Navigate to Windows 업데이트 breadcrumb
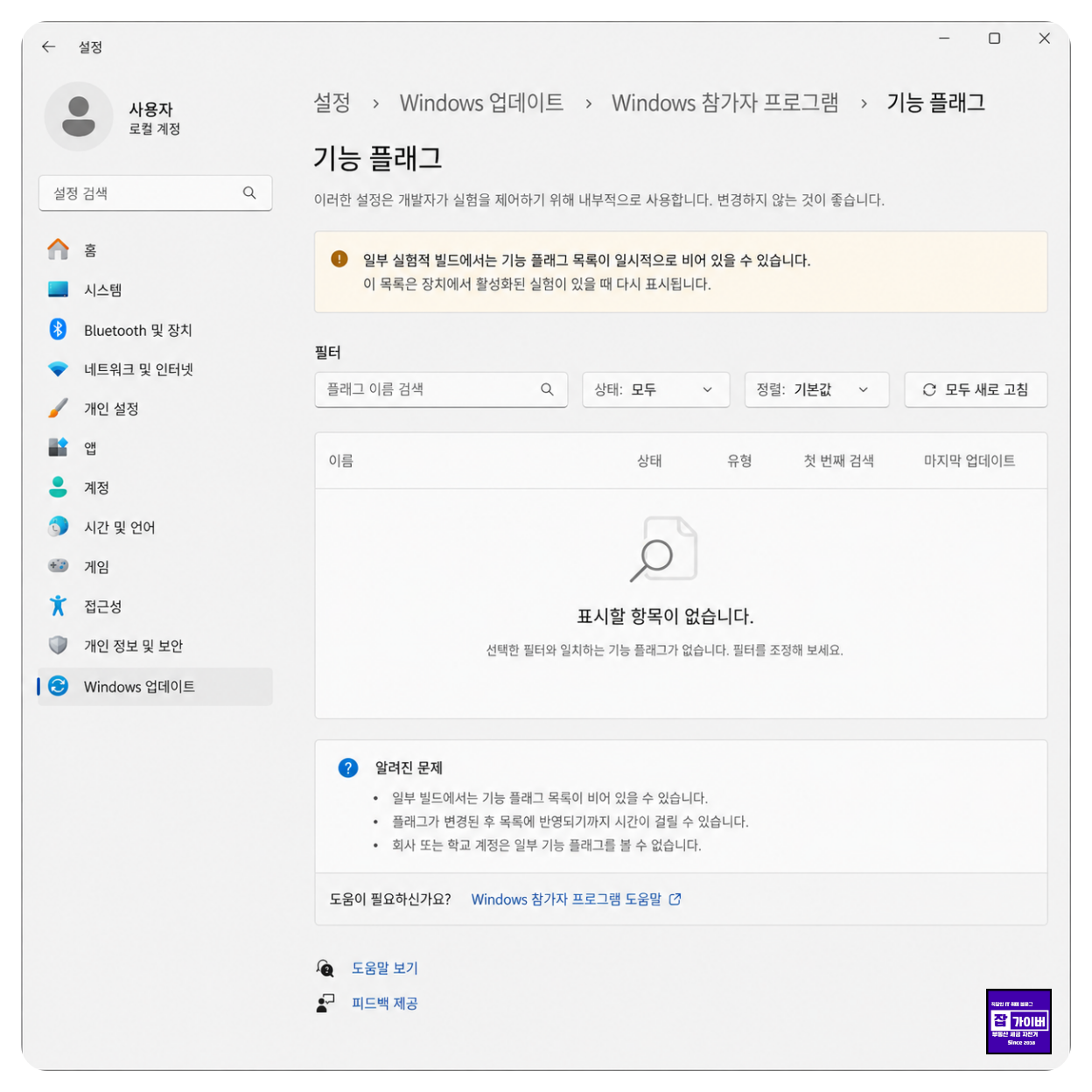This screenshot has width=1092, height=1092. click(481, 102)
